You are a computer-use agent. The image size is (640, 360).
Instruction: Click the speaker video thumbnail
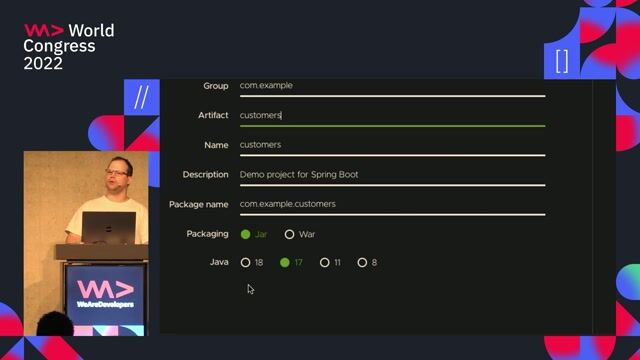(86, 244)
